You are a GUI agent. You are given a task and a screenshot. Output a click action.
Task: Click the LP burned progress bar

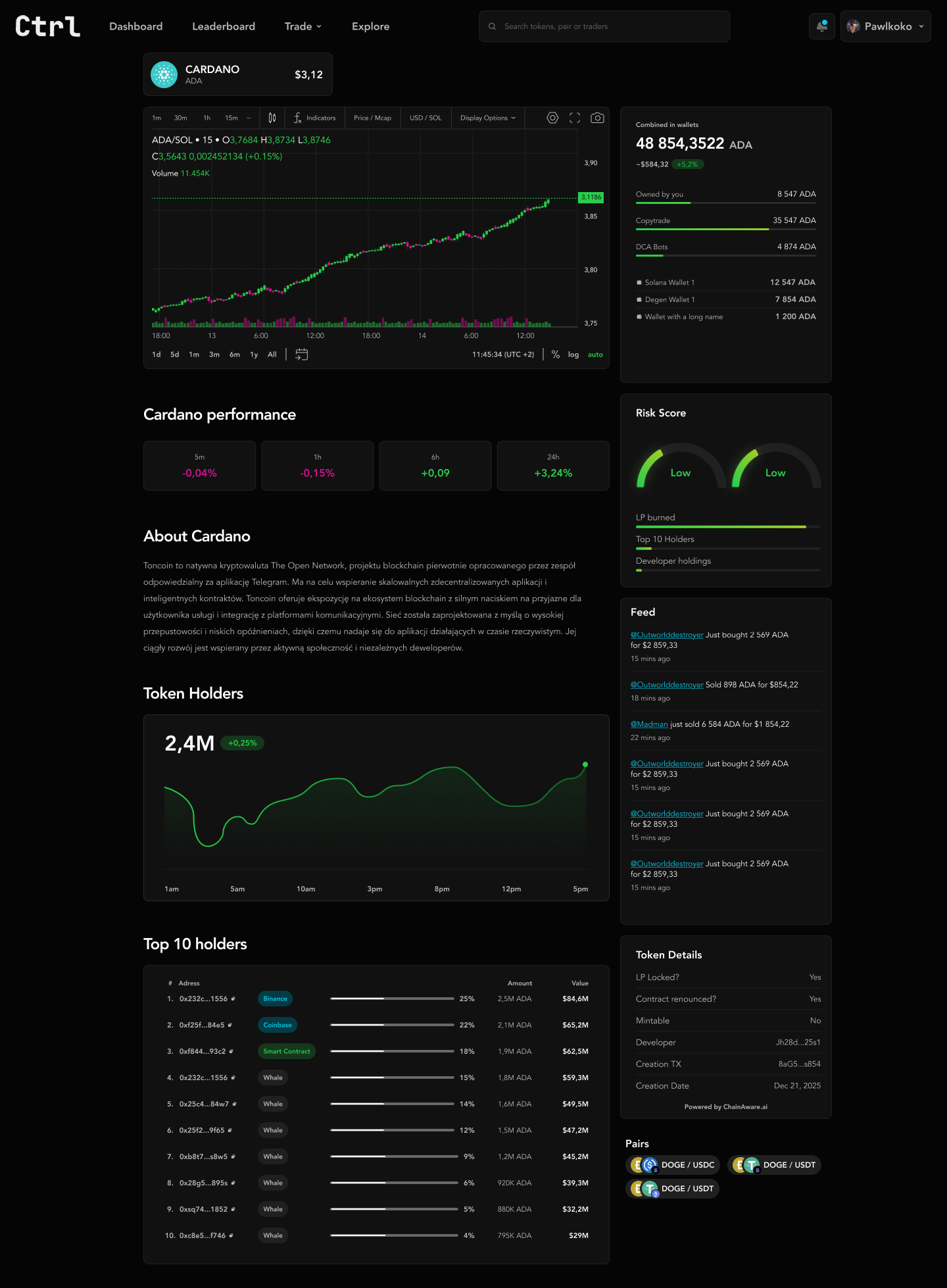click(x=728, y=527)
